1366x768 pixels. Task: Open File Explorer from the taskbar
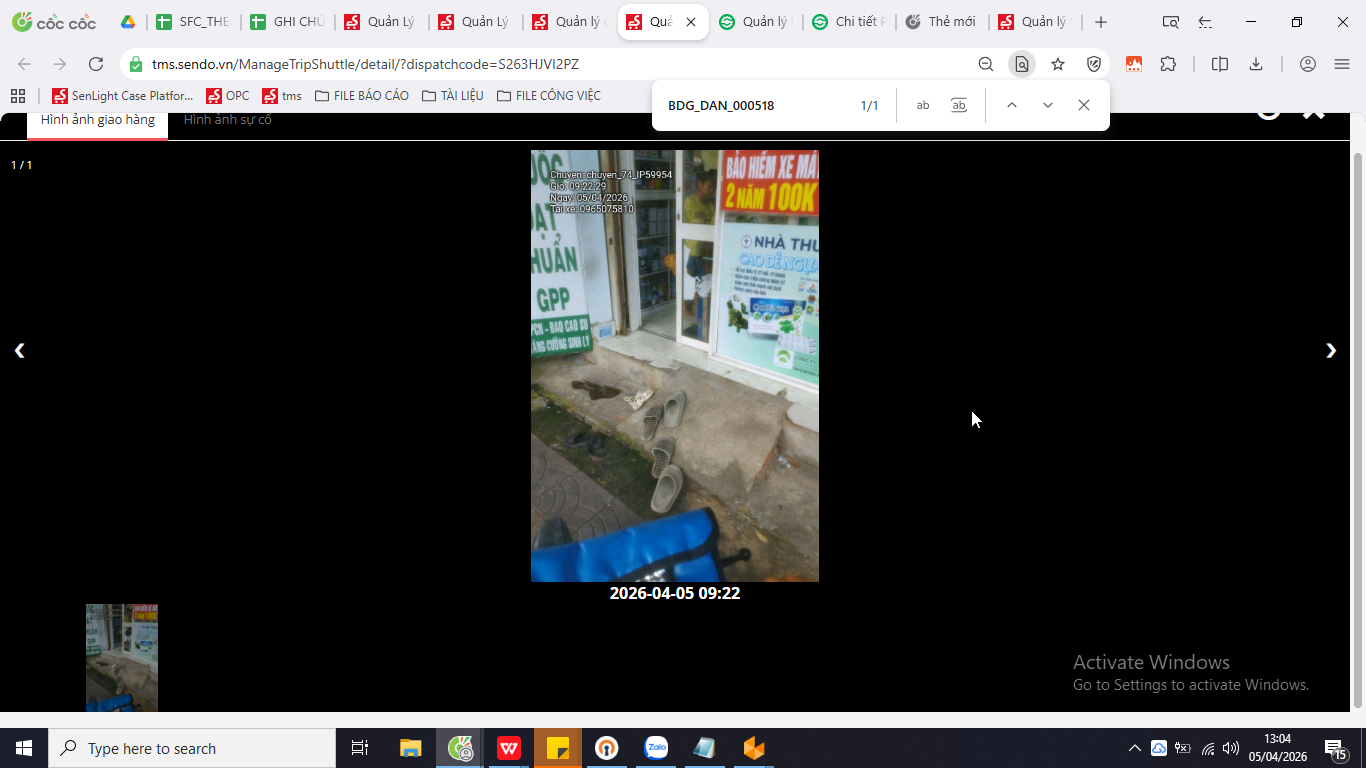pyautogui.click(x=411, y=748)
